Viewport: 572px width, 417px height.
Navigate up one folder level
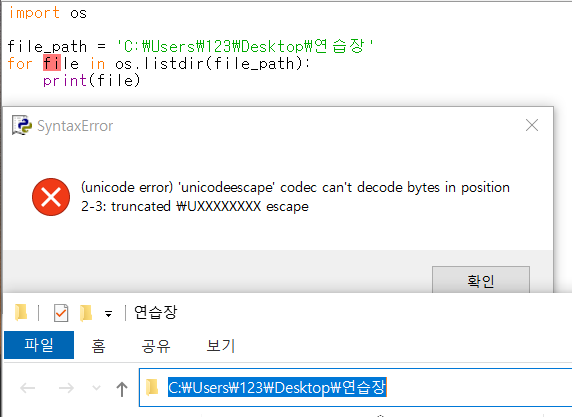click(122, 389)
